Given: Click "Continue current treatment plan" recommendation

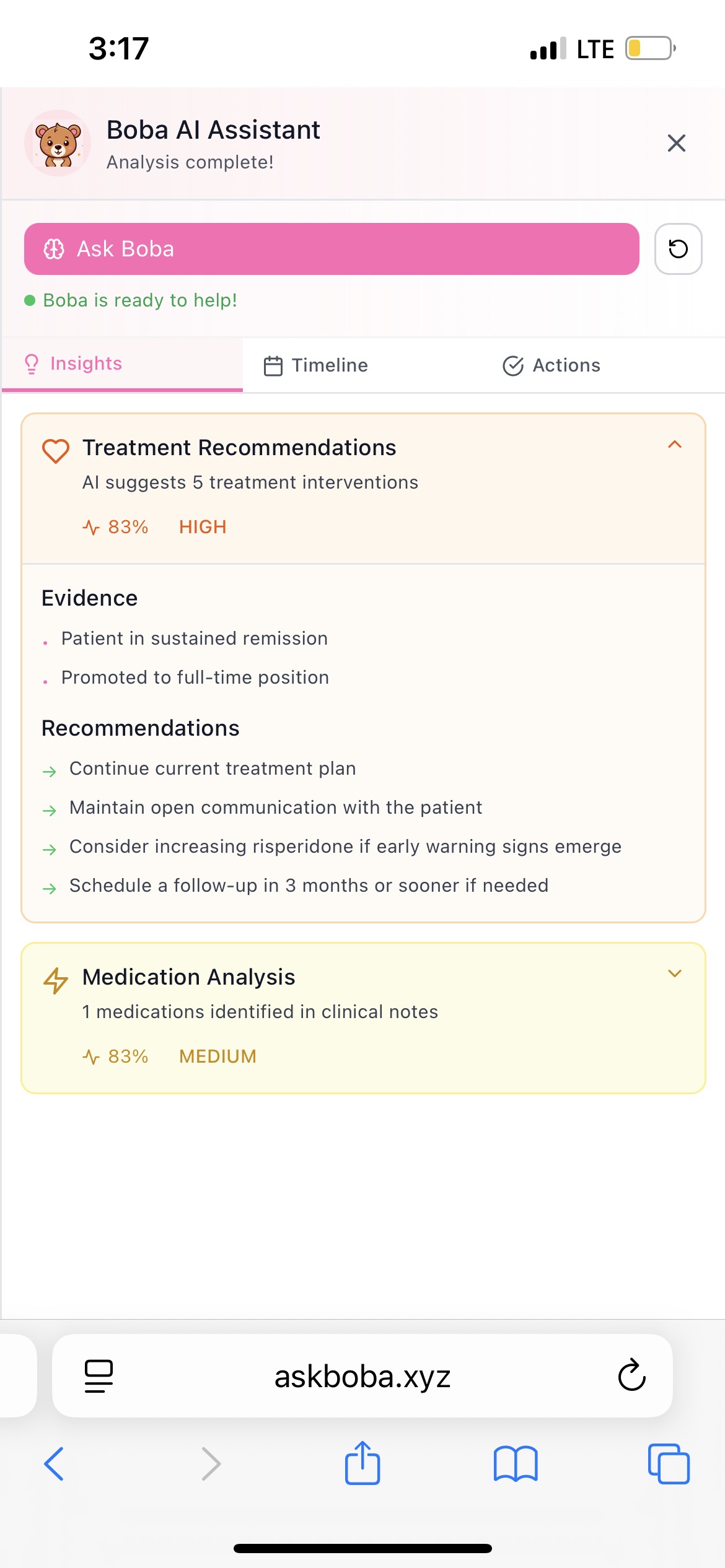Looking at the screenshot, I should pyautogui.click(x=213, y=769).
